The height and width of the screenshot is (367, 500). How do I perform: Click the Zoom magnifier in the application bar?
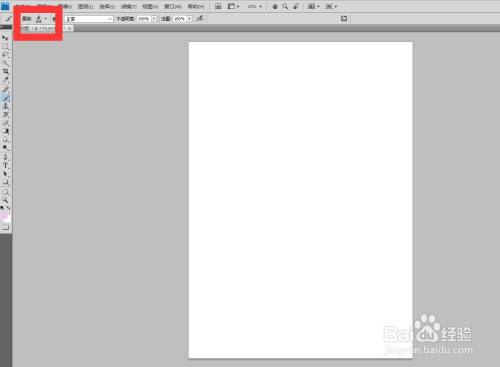(x=285, y=6)
